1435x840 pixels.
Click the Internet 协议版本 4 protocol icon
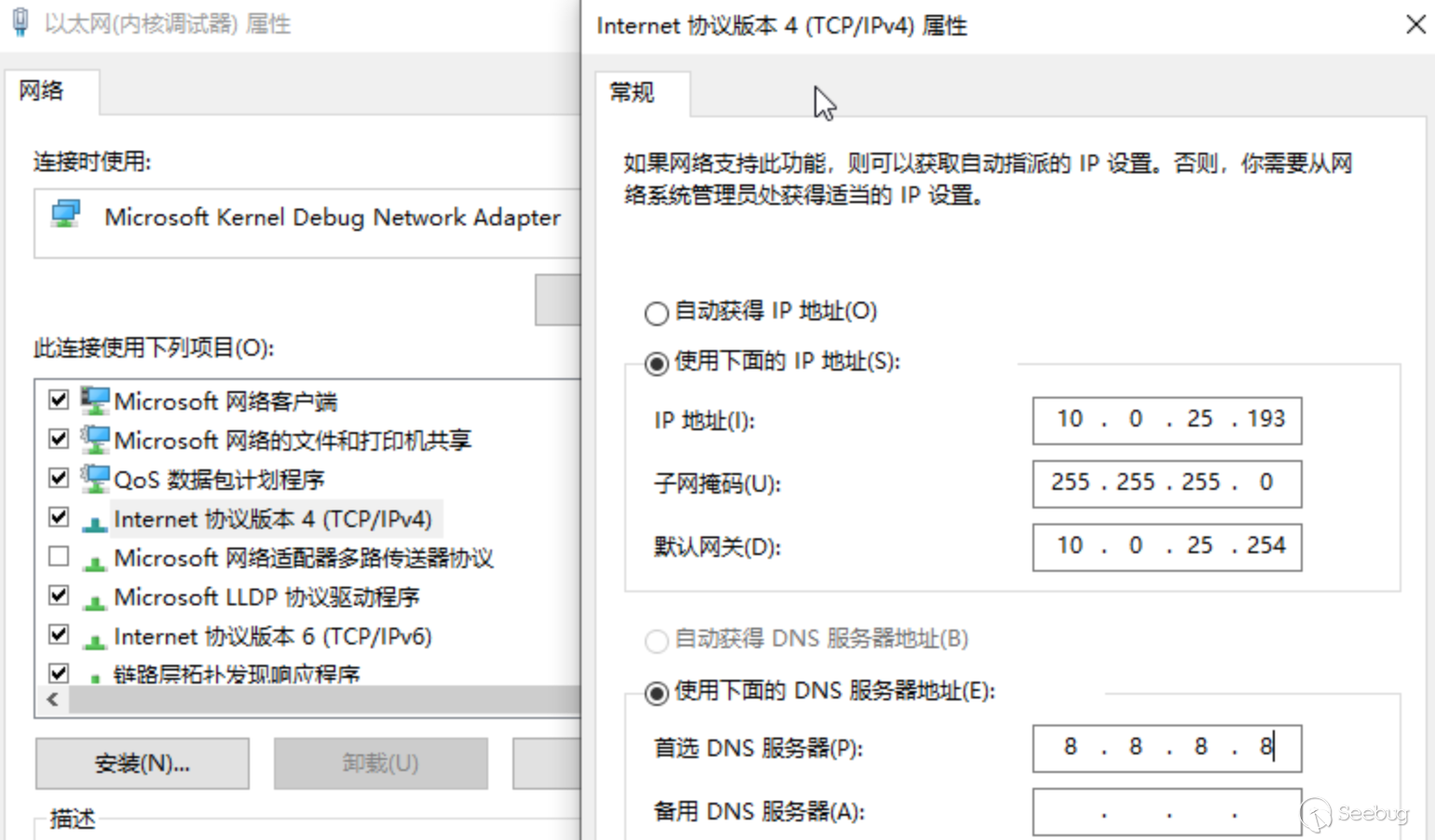tap(94, 522)
